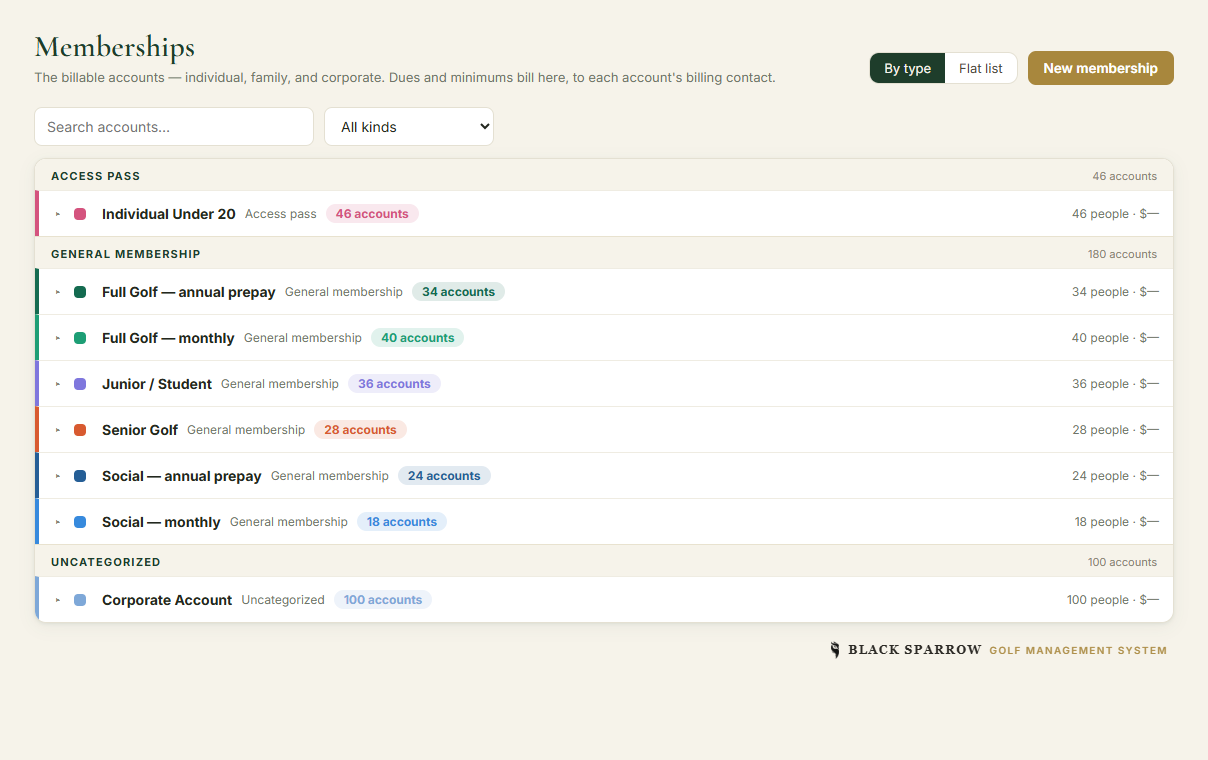Click the 24 people · $— summary
Viewport: 1208px width, 760px height.
tap(1115, 476)
